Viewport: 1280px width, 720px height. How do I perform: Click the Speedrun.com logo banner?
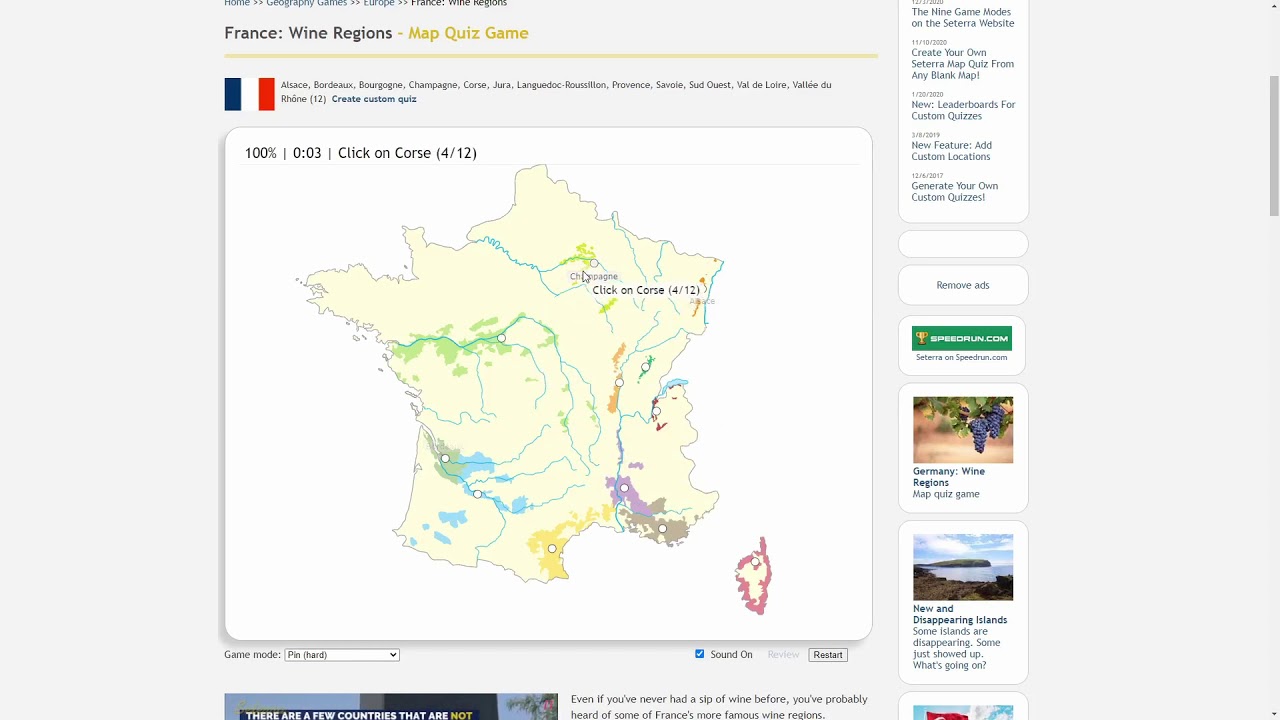pos(961,338)
